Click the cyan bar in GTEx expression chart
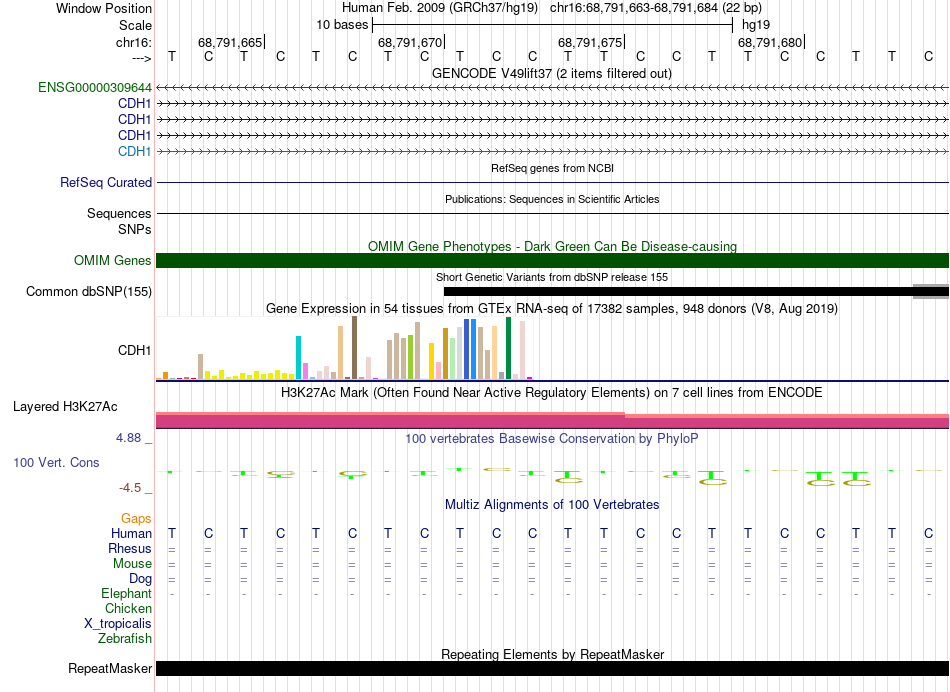This screenshot has width=950, height=692. click(299, 357)
